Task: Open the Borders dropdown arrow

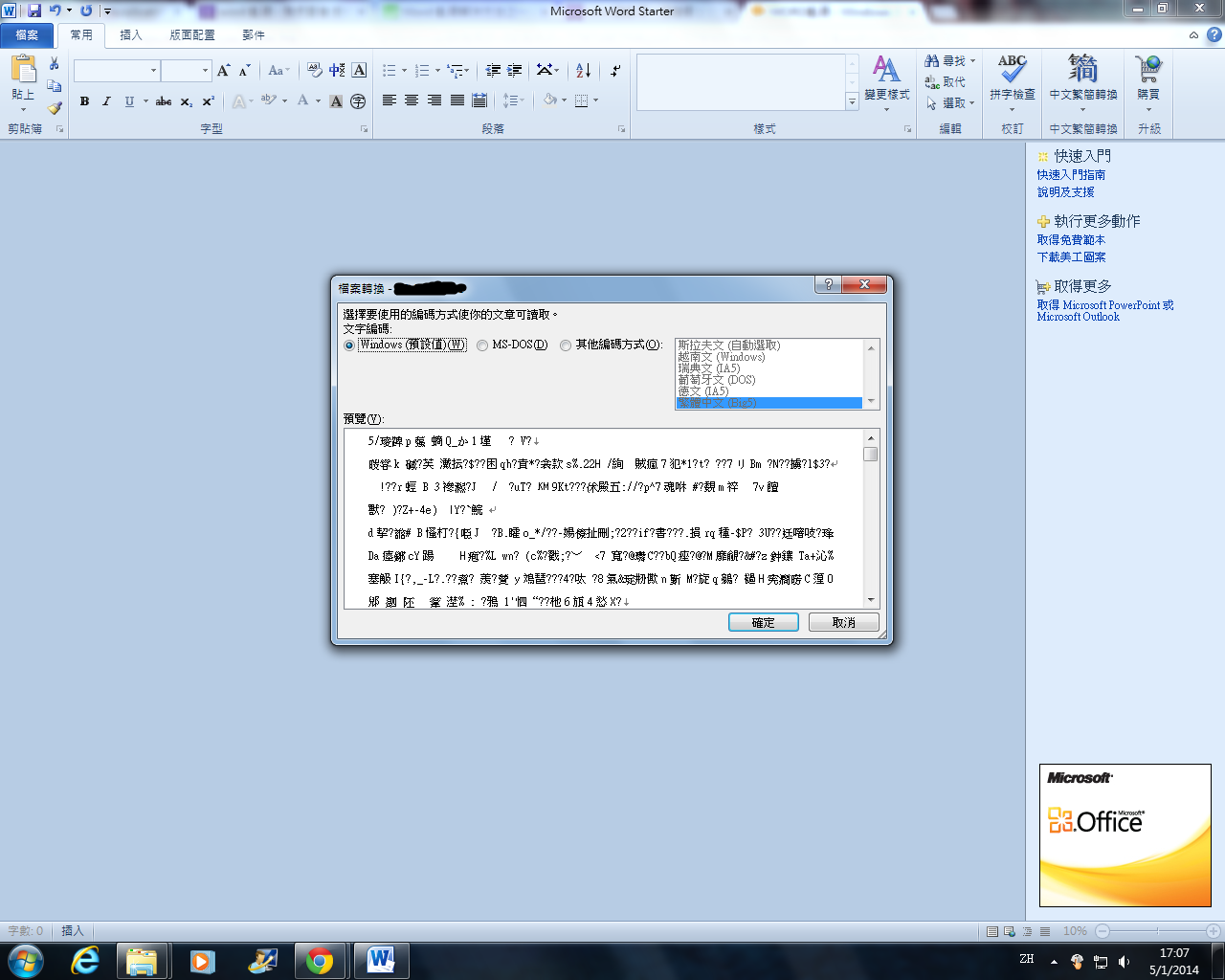Action: (595, 100)
